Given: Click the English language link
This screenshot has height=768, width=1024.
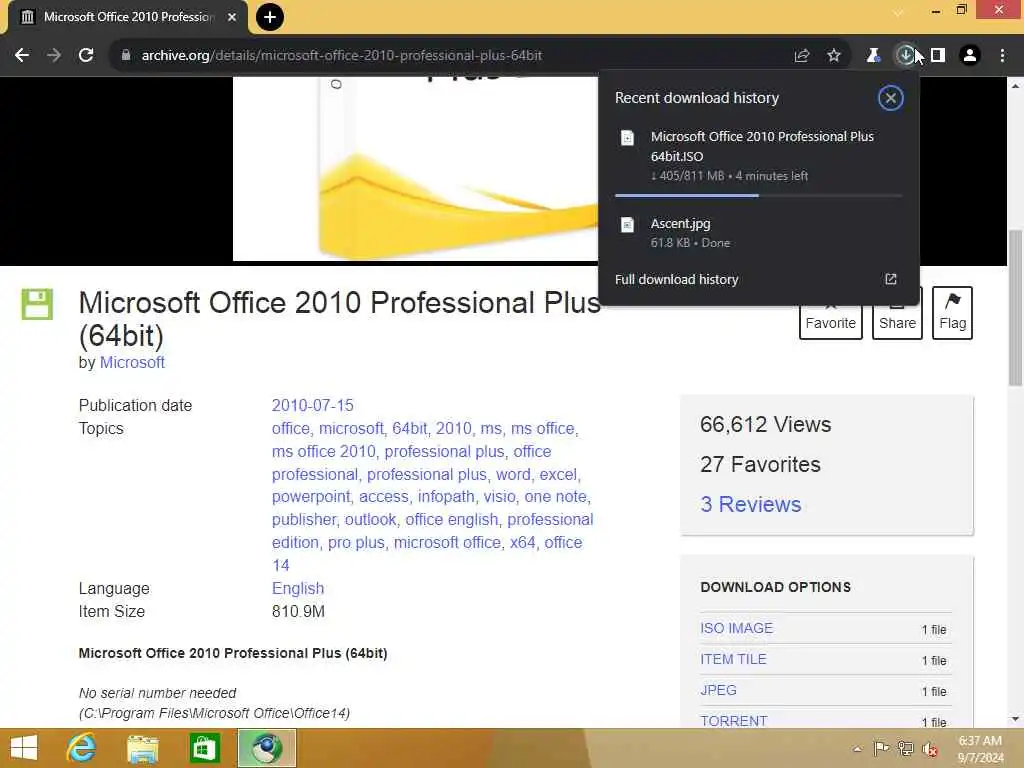Looking at the screenshot, I should pos(298,588).
